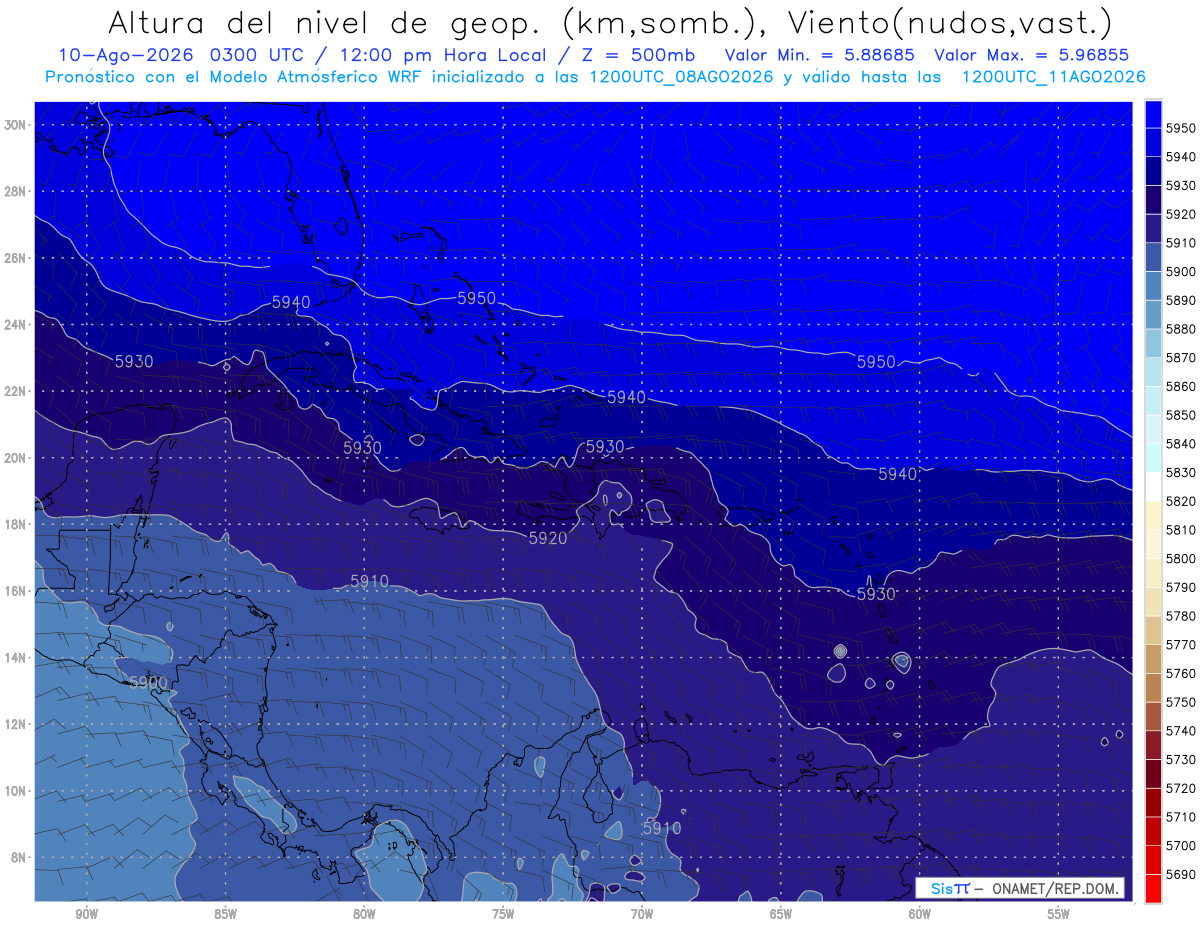The width and height of the screenshot is (1200, 927).
Task: Select the '24N' latitude label
Action: click(x=16, y=324)
